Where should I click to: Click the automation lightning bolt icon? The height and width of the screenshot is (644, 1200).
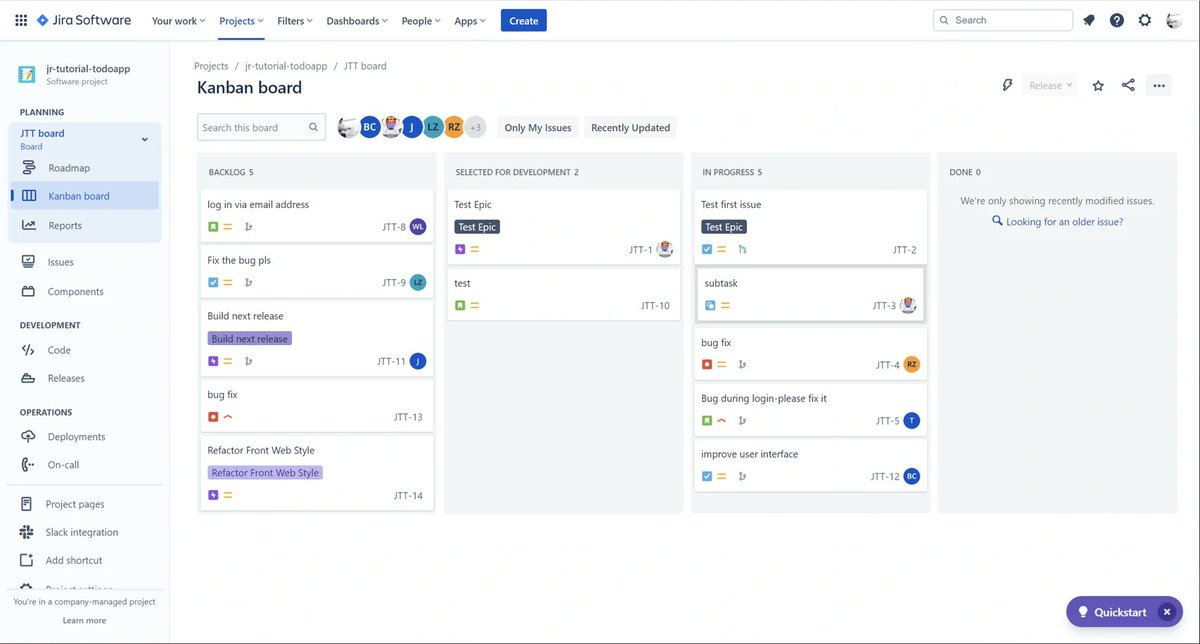[x=1008, y=85]
